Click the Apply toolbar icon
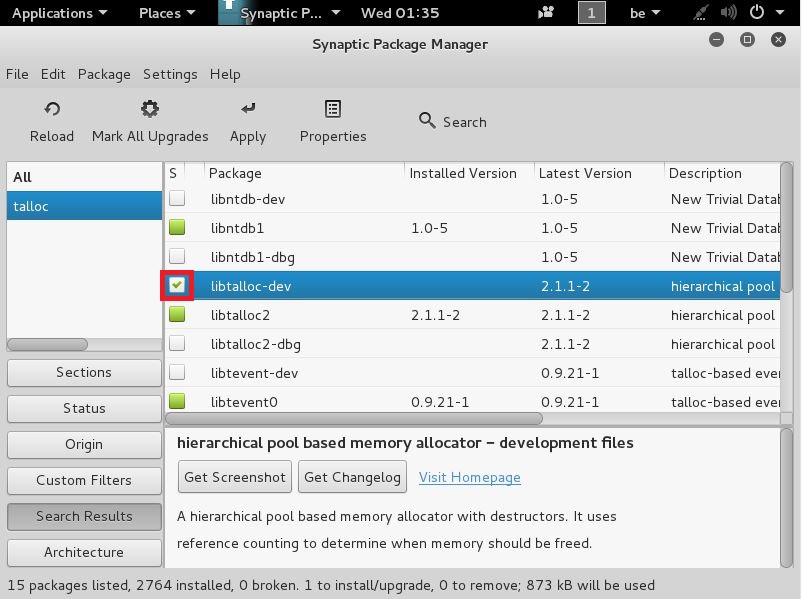The width and height of the screenshot is (802, 599). 248,108
